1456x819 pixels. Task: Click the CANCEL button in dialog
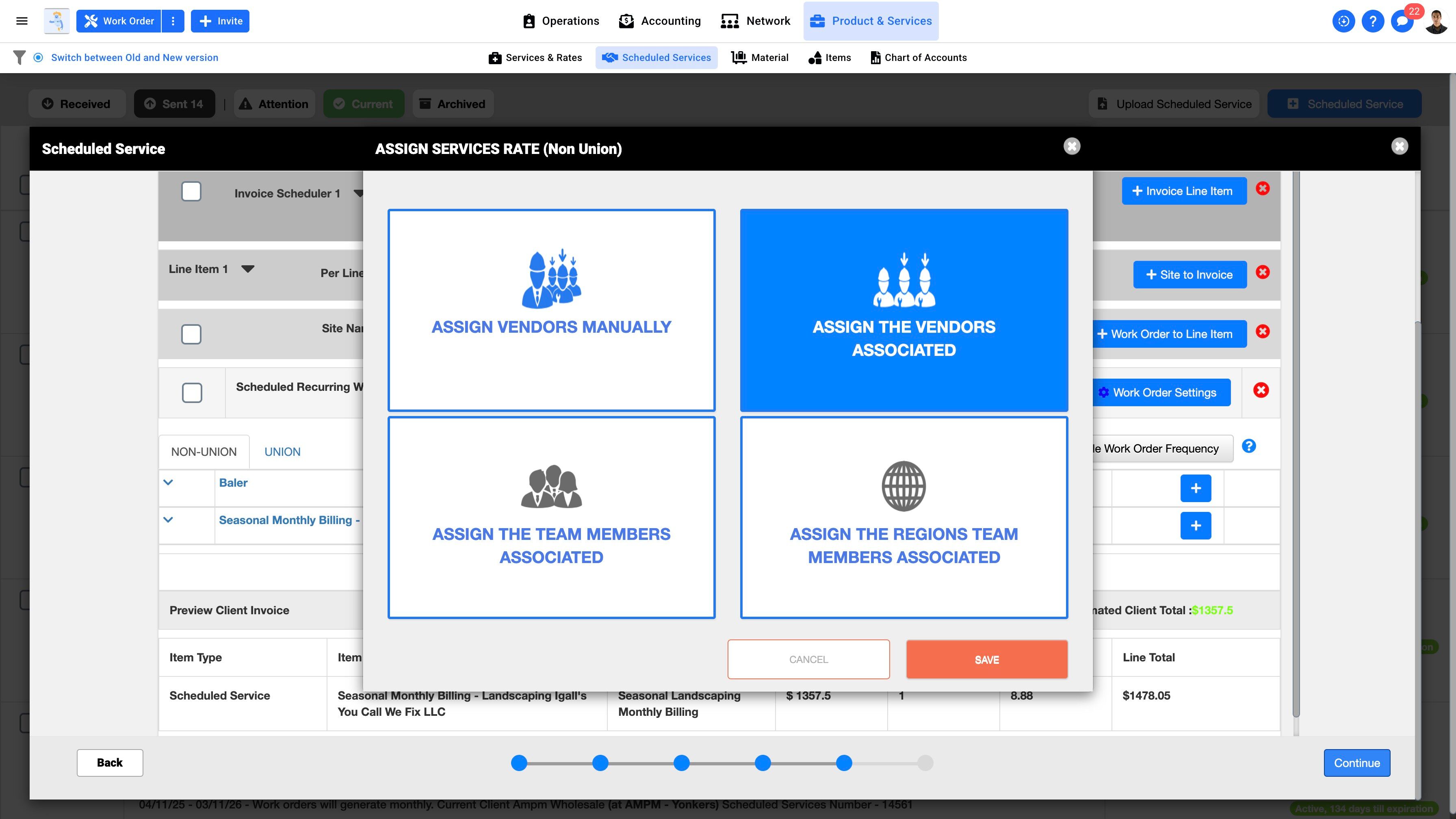808,659
